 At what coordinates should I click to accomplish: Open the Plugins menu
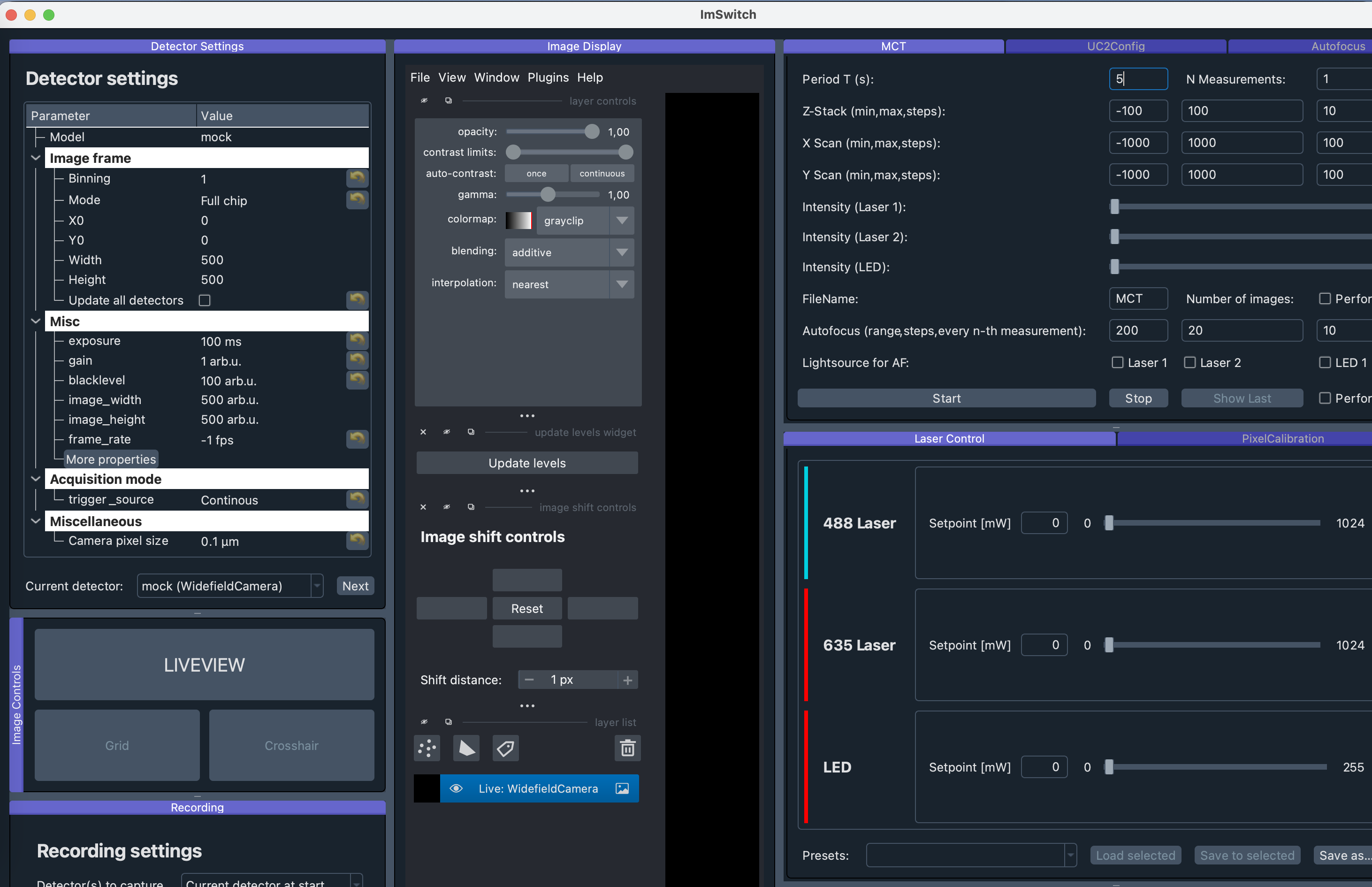click(x=548, y=77)
